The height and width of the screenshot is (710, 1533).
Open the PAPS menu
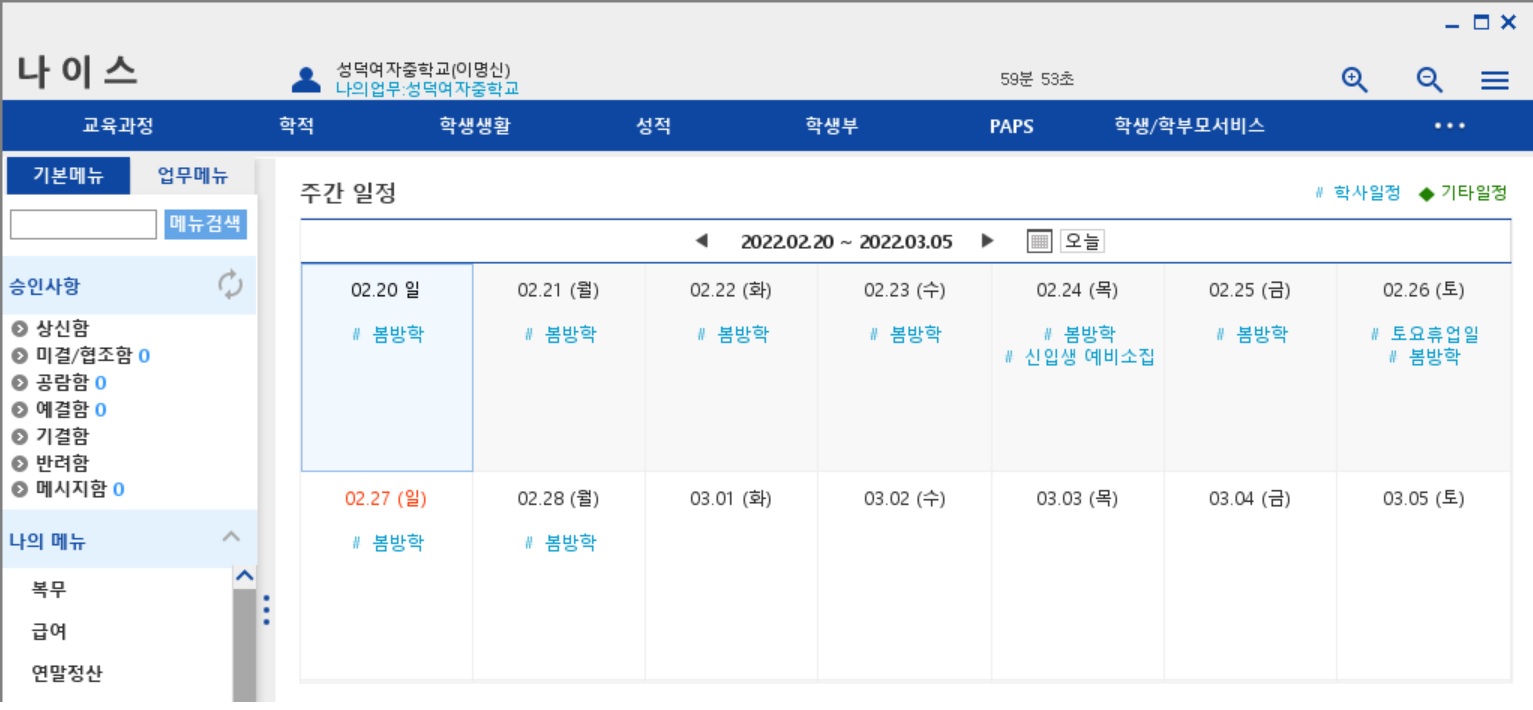click(x=1011, y=127)
